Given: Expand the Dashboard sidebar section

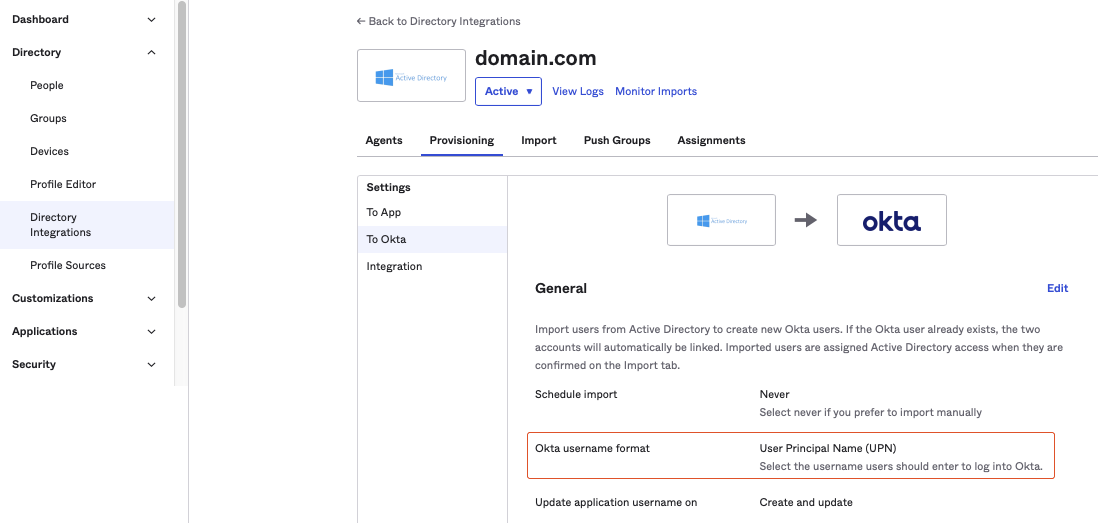Looking at the screenshot, I should pyautogui.click(x=151, y=19).
